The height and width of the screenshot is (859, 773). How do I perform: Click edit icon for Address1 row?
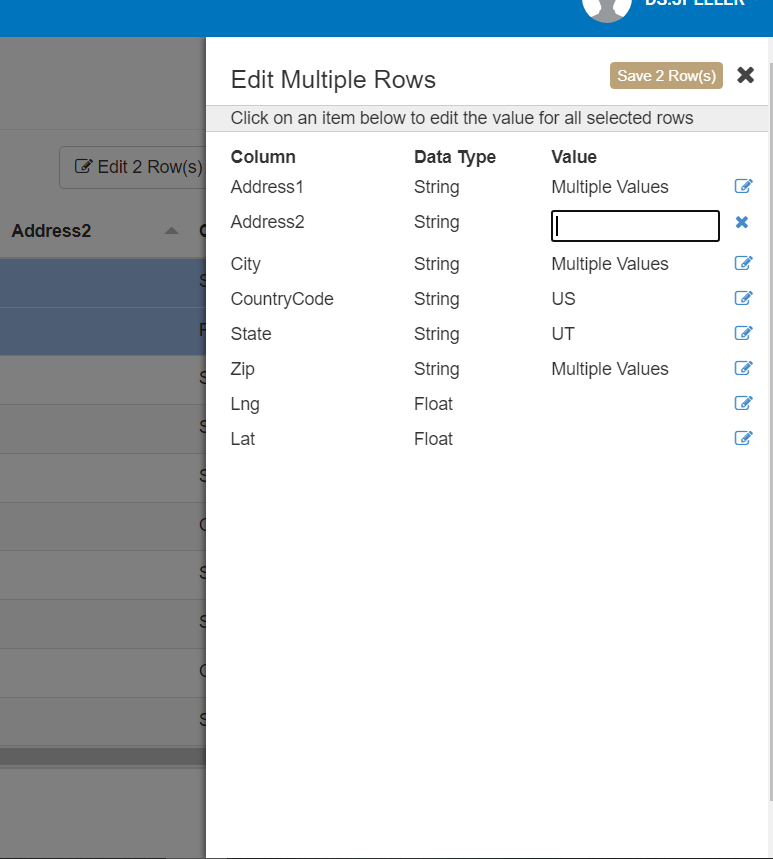[x=743, y=187]
